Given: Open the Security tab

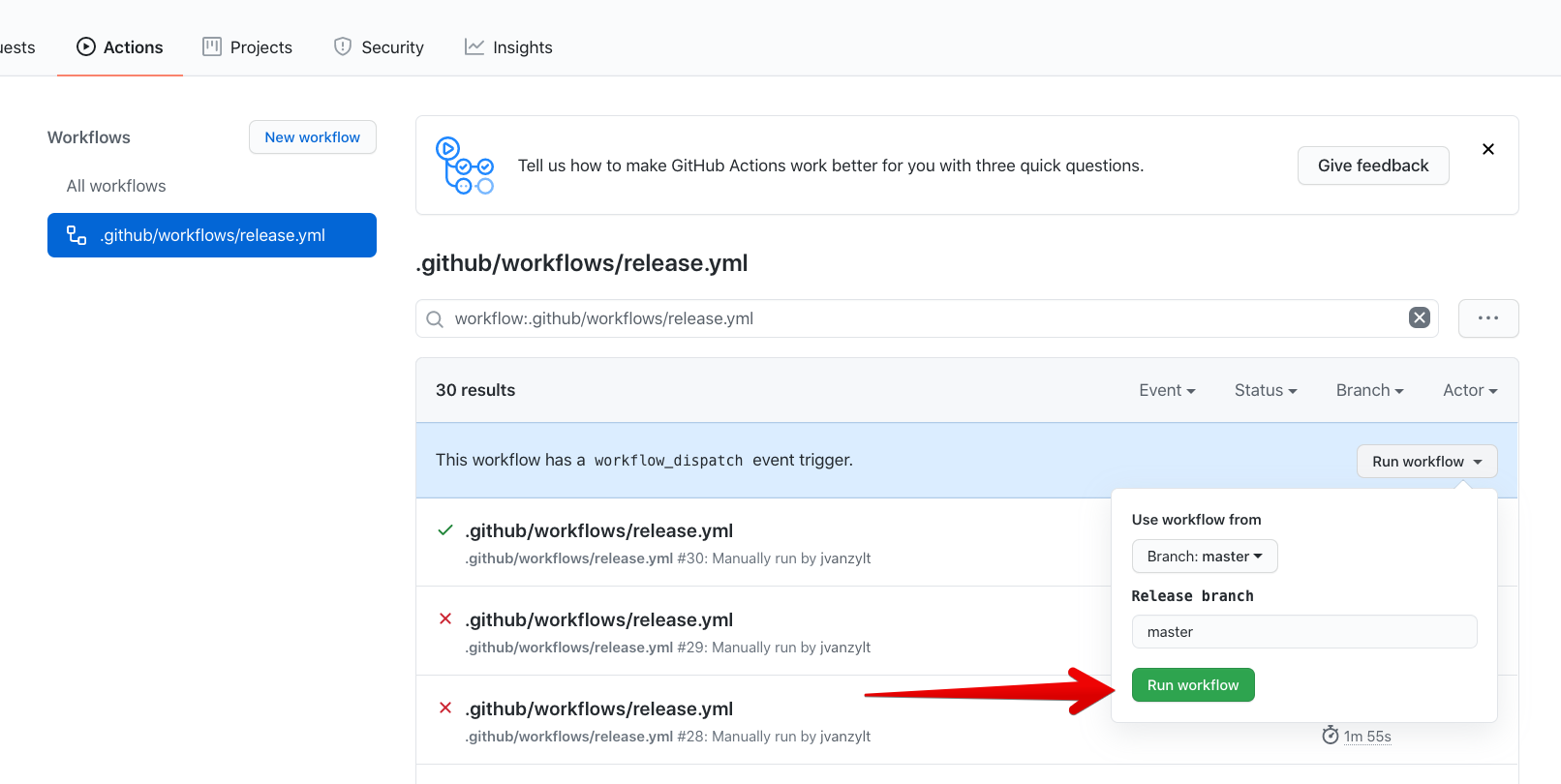Looking at the screenshot, I should click(x=379, y=47).
